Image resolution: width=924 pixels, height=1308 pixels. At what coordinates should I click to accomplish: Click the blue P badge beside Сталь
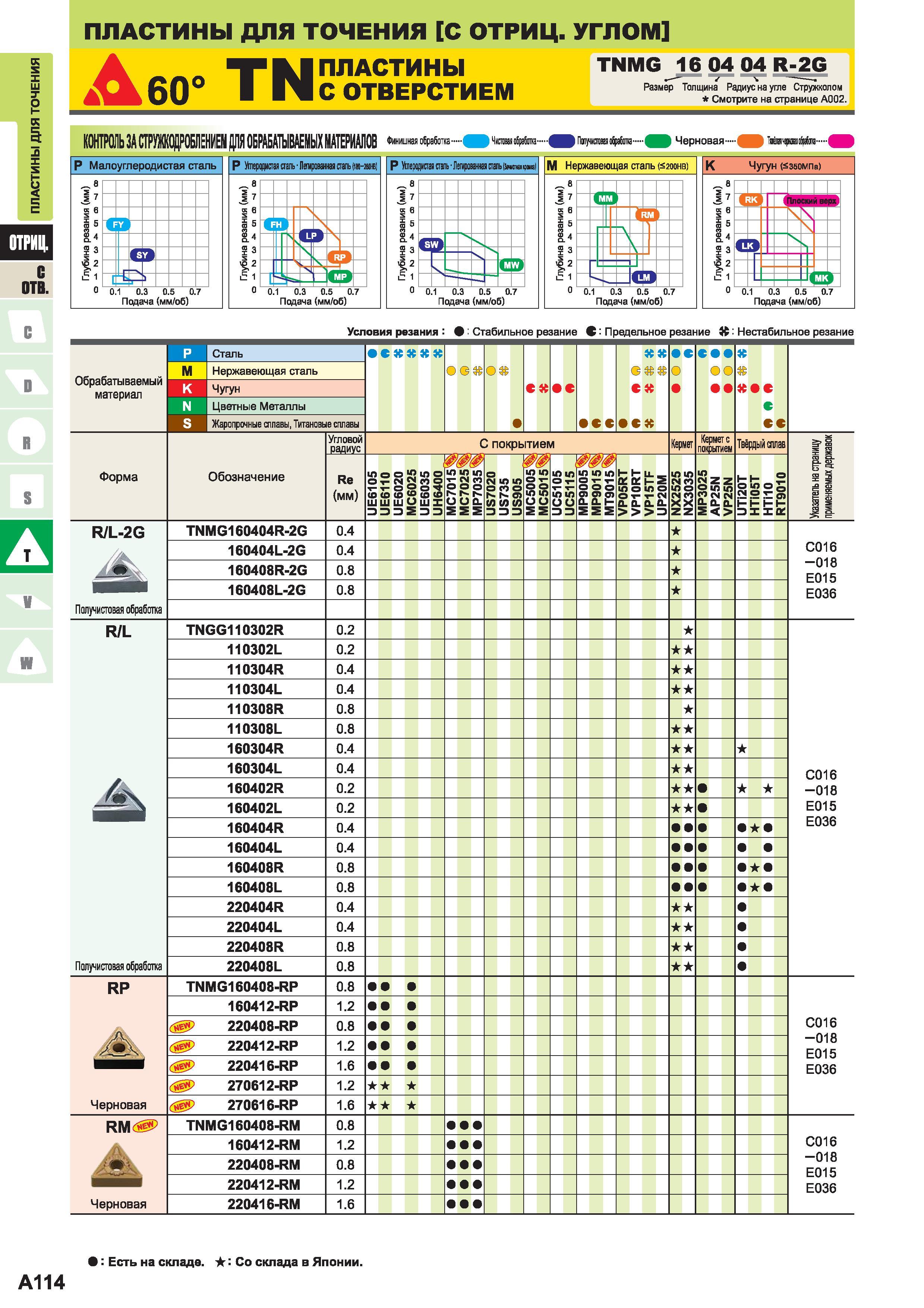(x=187, y=354)
